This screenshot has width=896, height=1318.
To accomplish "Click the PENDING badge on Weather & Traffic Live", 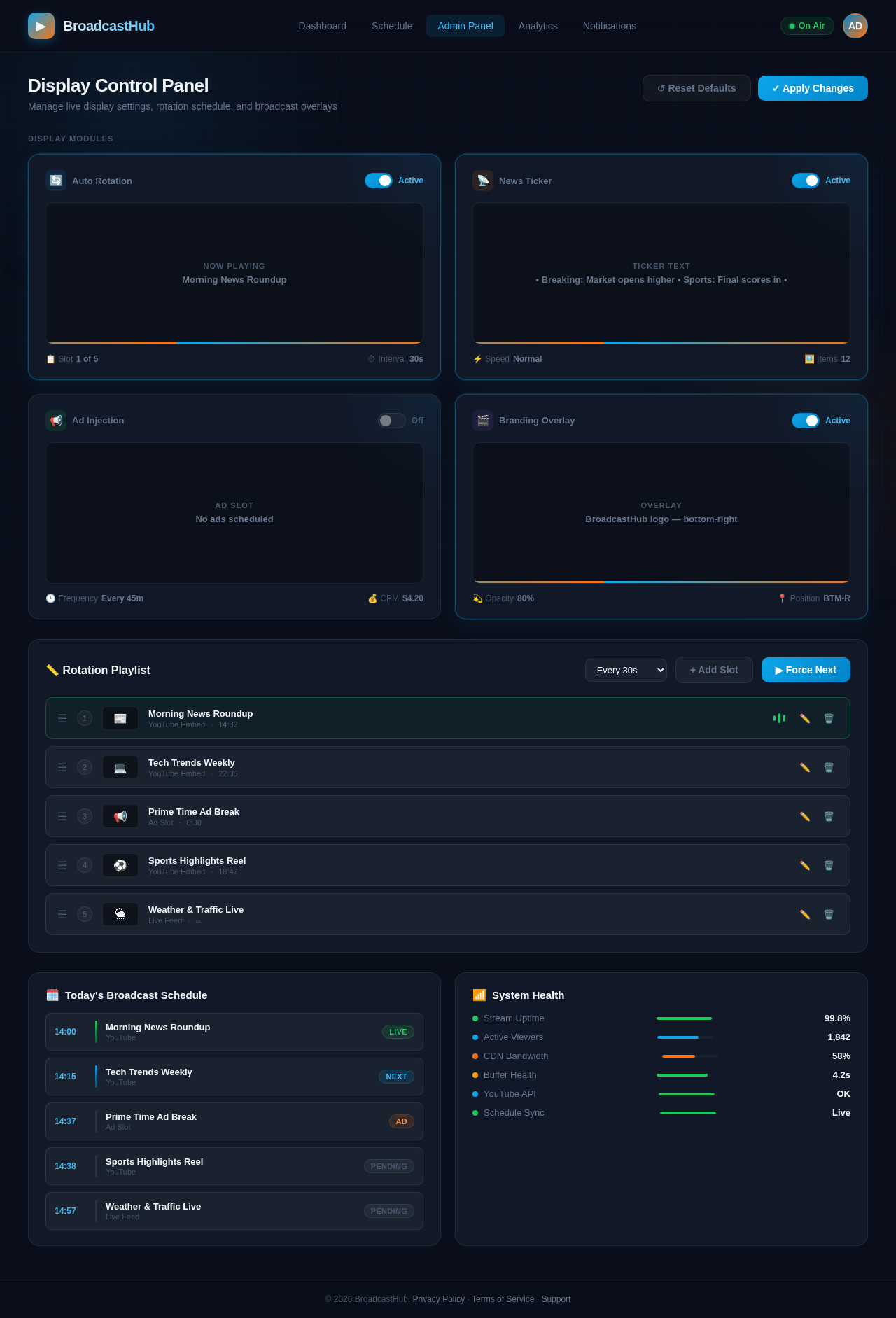I will [x=389, y=1211].
